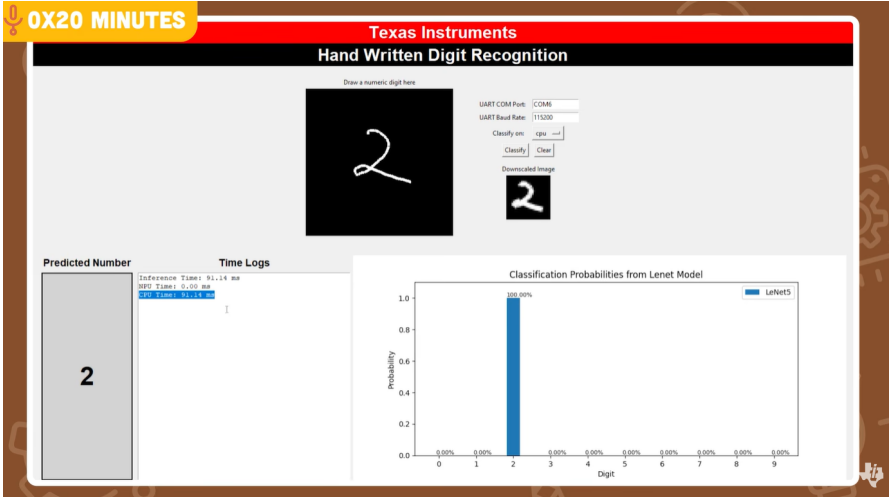This screenshot has height=497, width=891.
Task: Click the y-axis label 'Probability'
Action: (391, 370)
